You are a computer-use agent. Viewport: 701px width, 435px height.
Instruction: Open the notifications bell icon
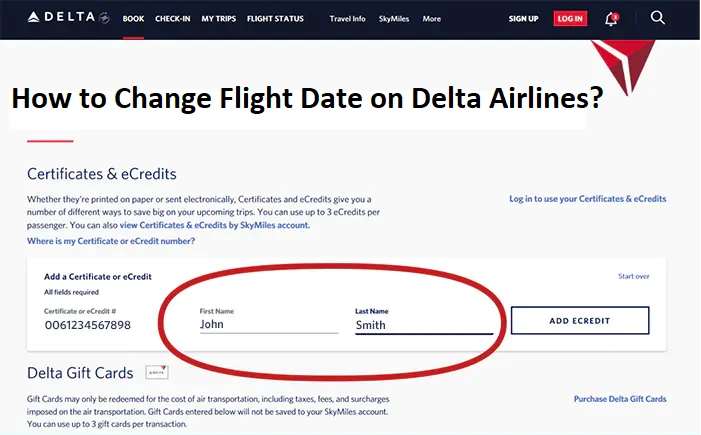611,18
